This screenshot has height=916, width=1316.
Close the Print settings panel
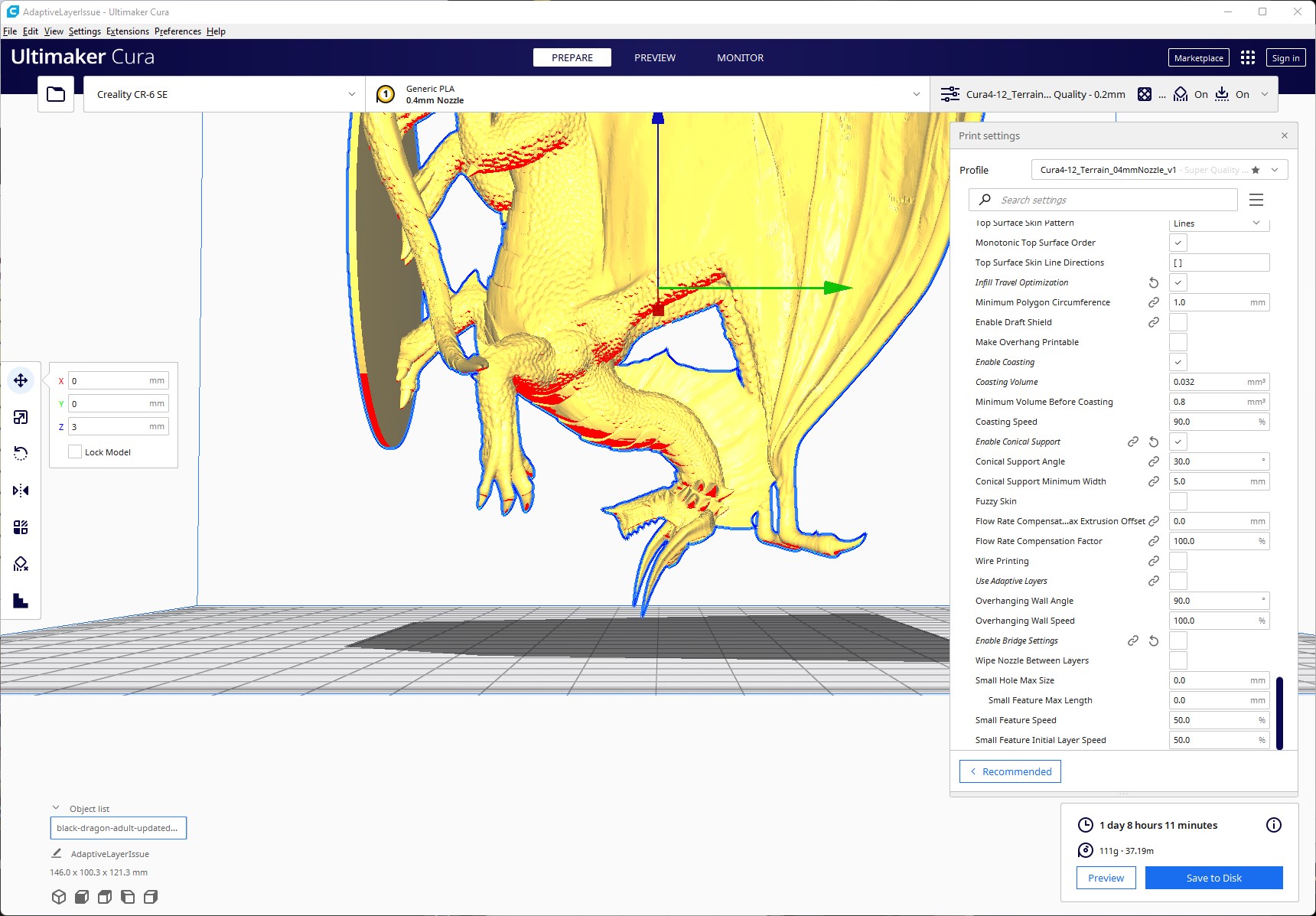(x=1285, y=135)
